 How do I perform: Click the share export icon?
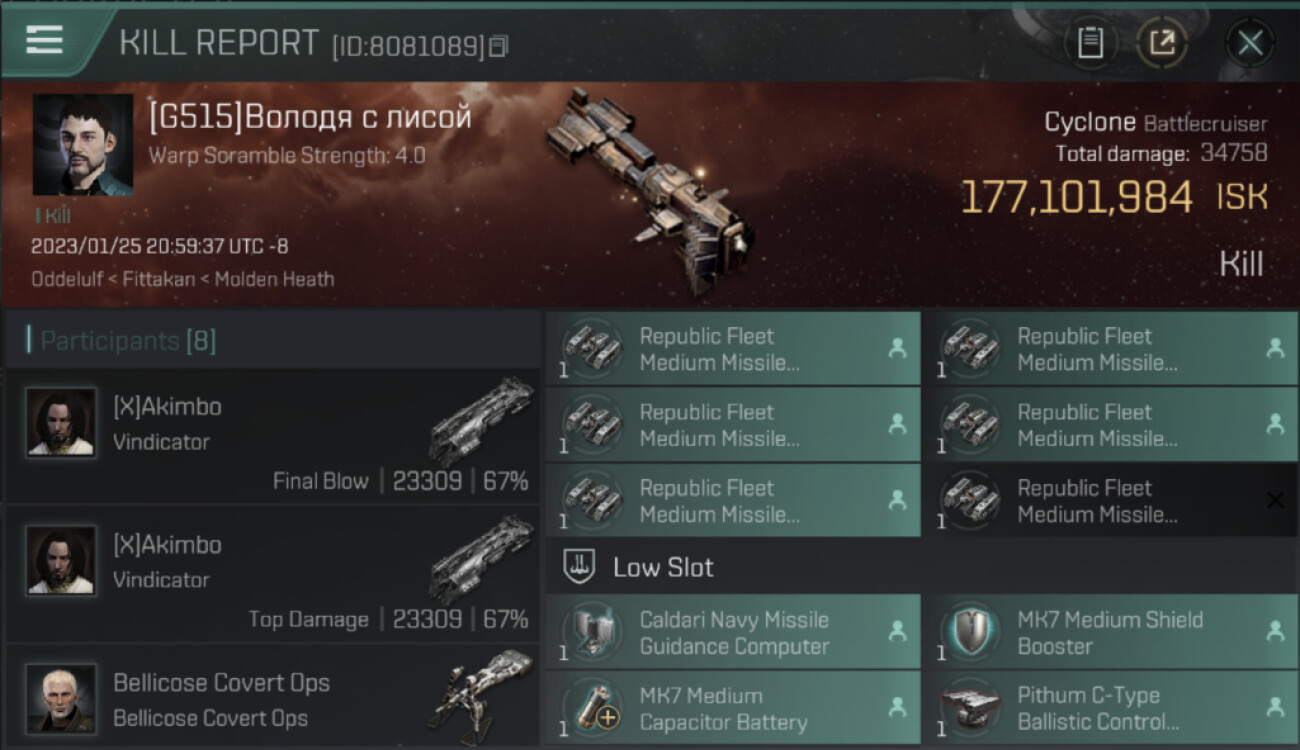click(1162, 43)
